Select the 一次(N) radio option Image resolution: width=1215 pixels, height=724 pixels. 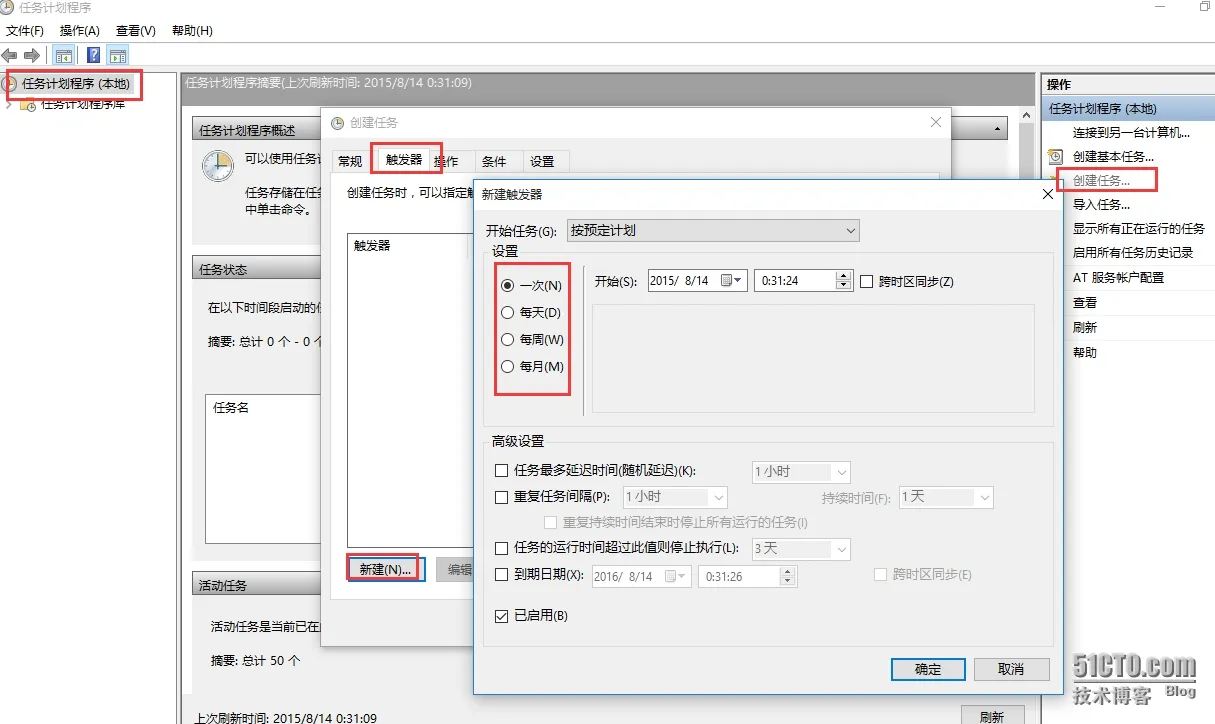pos(508,286)
